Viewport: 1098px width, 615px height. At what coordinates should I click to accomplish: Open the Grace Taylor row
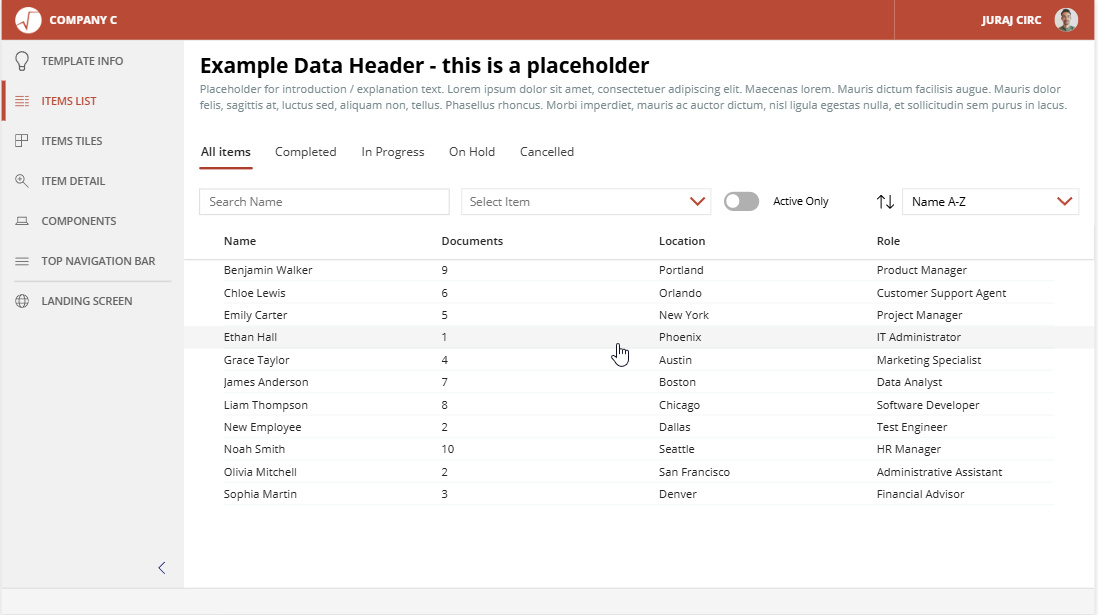257,360
